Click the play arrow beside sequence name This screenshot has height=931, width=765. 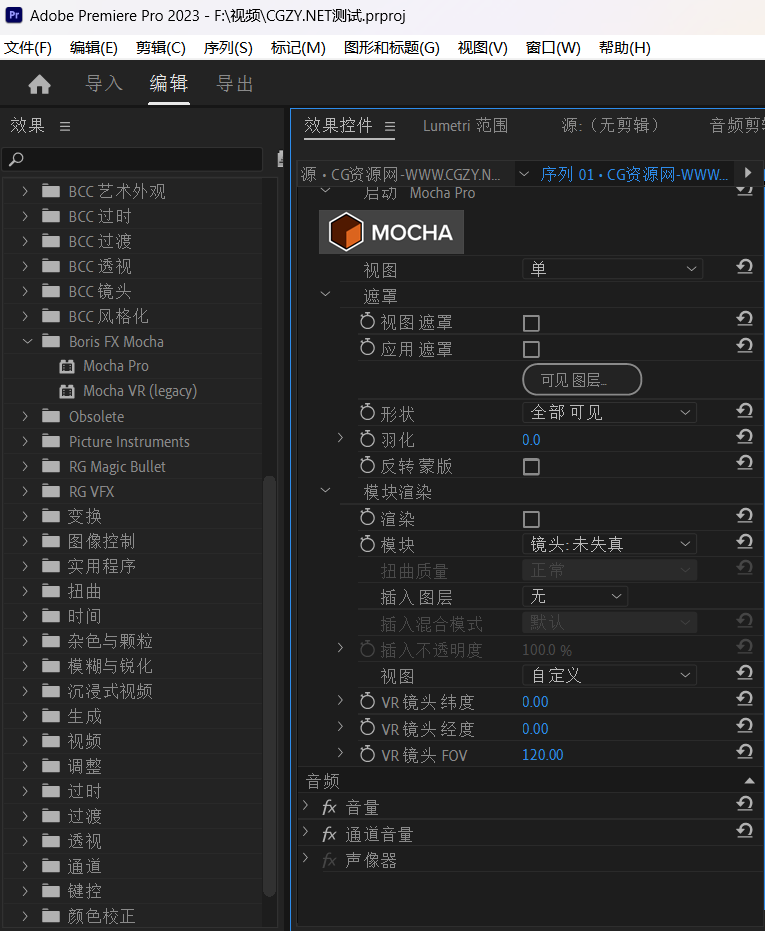tap(748, 173)
